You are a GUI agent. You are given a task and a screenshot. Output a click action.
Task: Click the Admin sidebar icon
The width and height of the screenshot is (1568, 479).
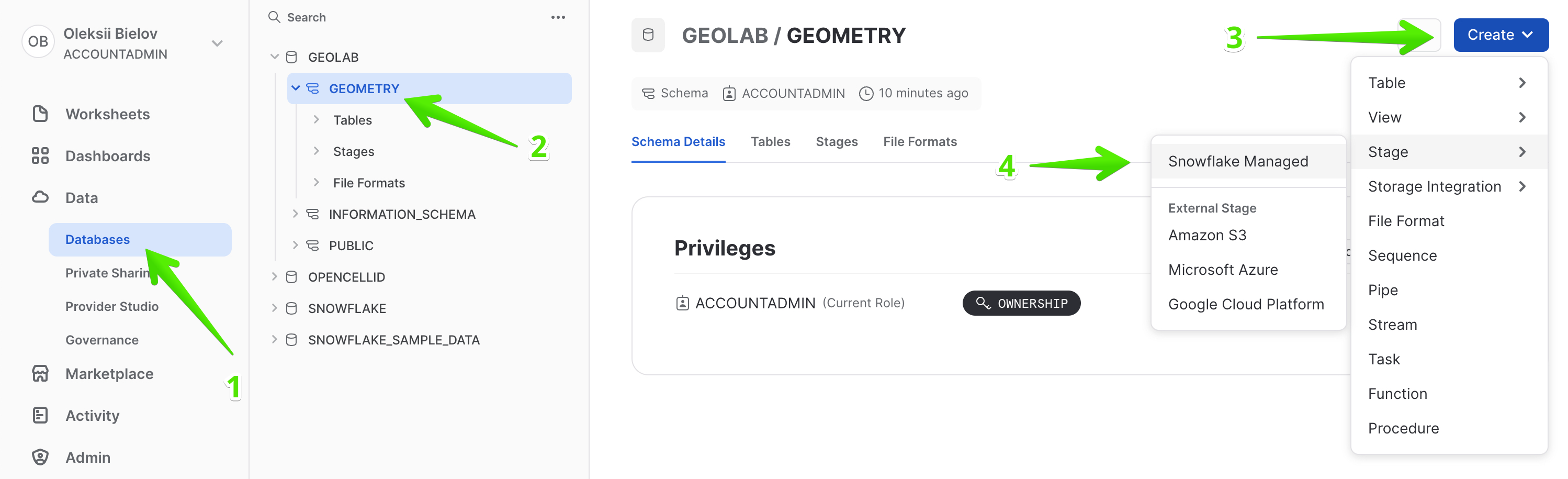41,457
